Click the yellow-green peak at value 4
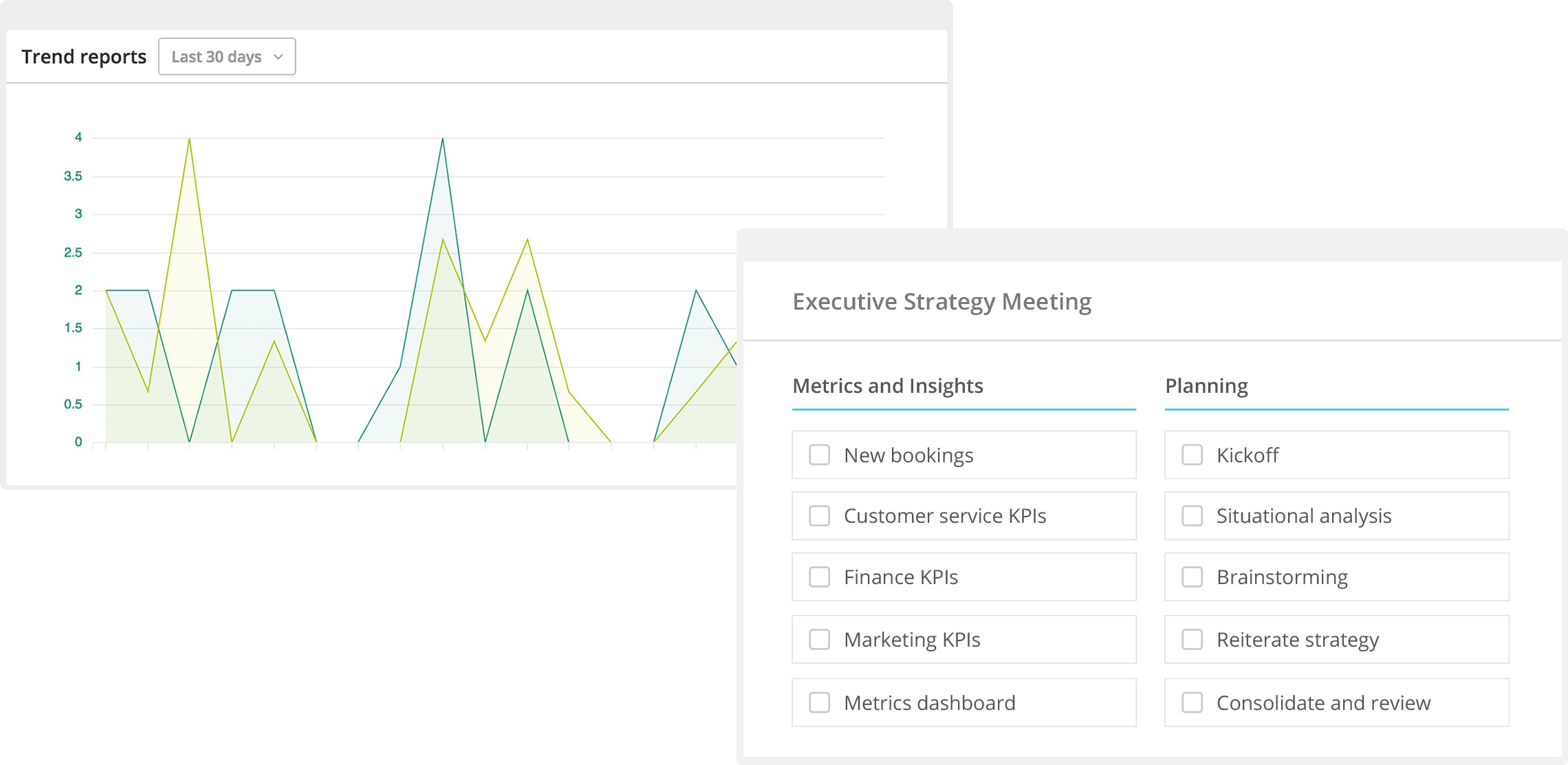The width and height of the screenshot is (1568, 765). pos(188,138)
